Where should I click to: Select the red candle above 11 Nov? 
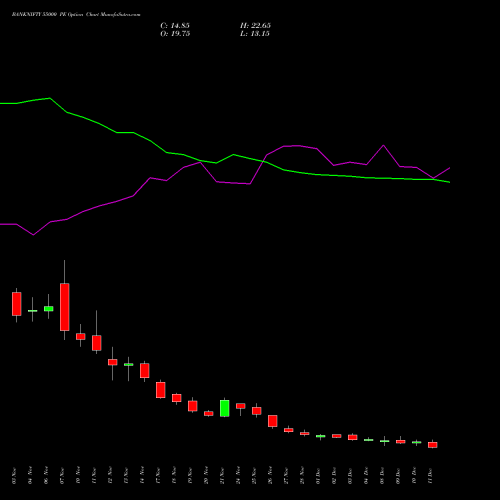pos(97,343)
